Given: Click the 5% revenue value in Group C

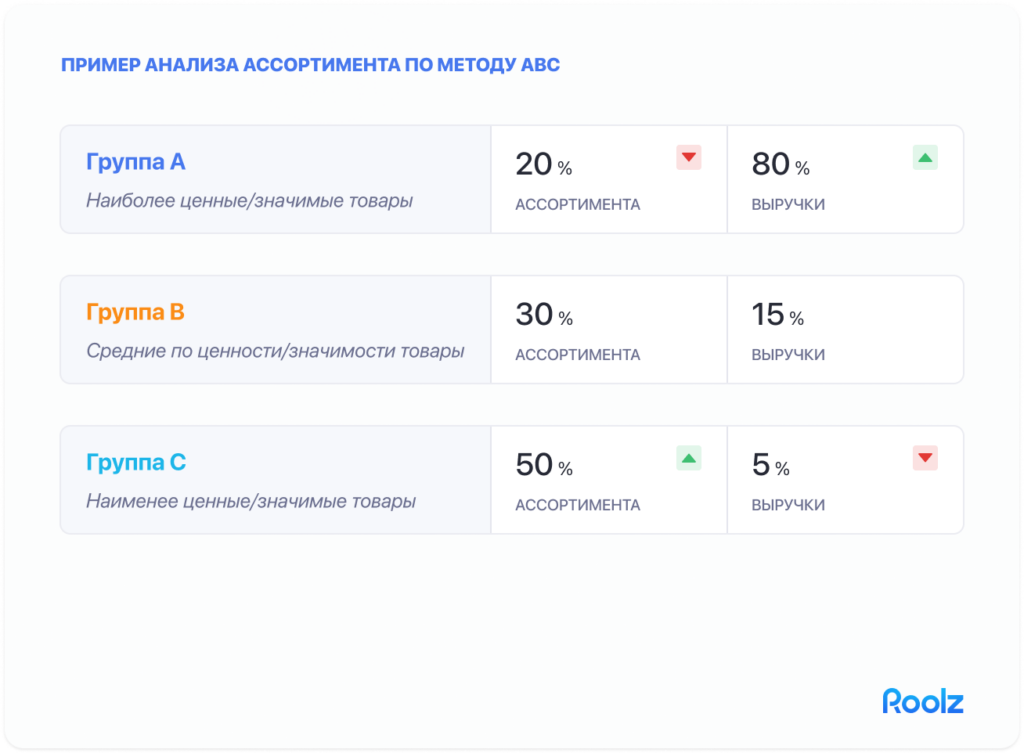Looking at the screenshot, I should (770, 465).
